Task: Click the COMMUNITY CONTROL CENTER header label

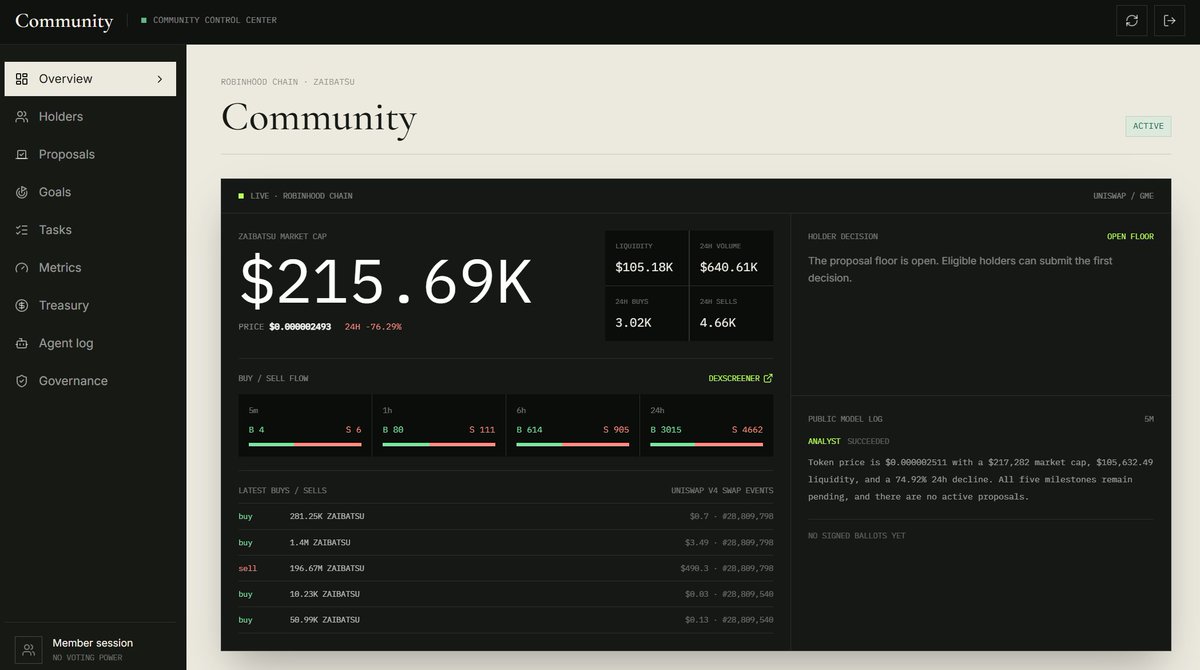Action: click(x=214, y=20)
